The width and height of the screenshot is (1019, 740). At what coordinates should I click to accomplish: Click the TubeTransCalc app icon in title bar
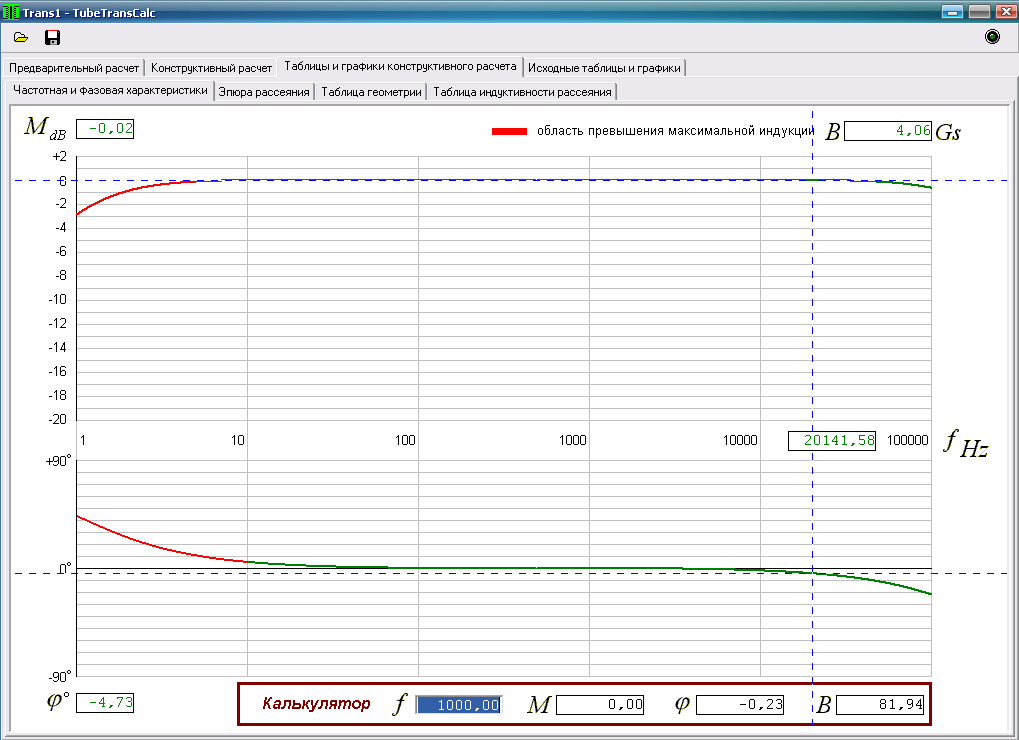[10, 12]
